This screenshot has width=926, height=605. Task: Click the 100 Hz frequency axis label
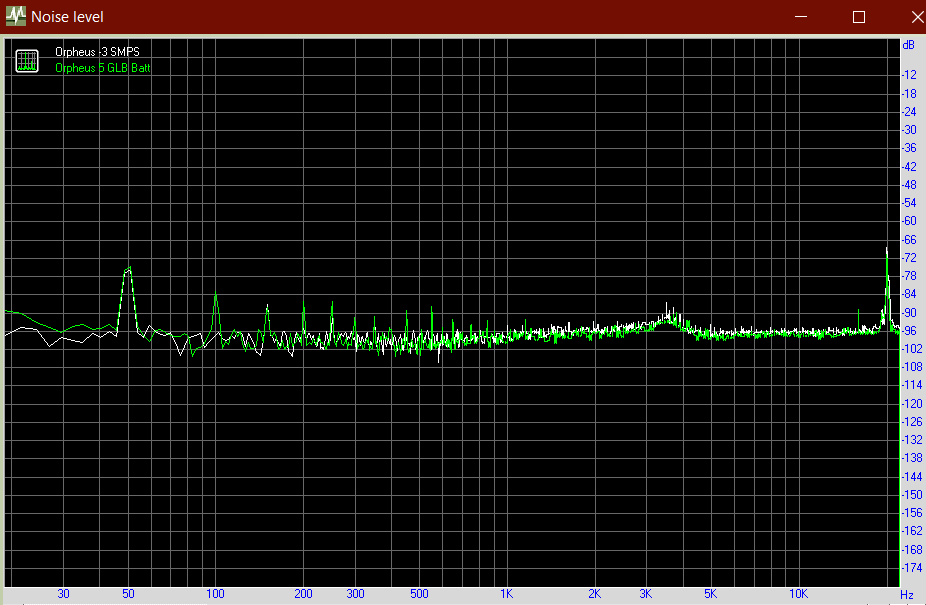point(215,594)
